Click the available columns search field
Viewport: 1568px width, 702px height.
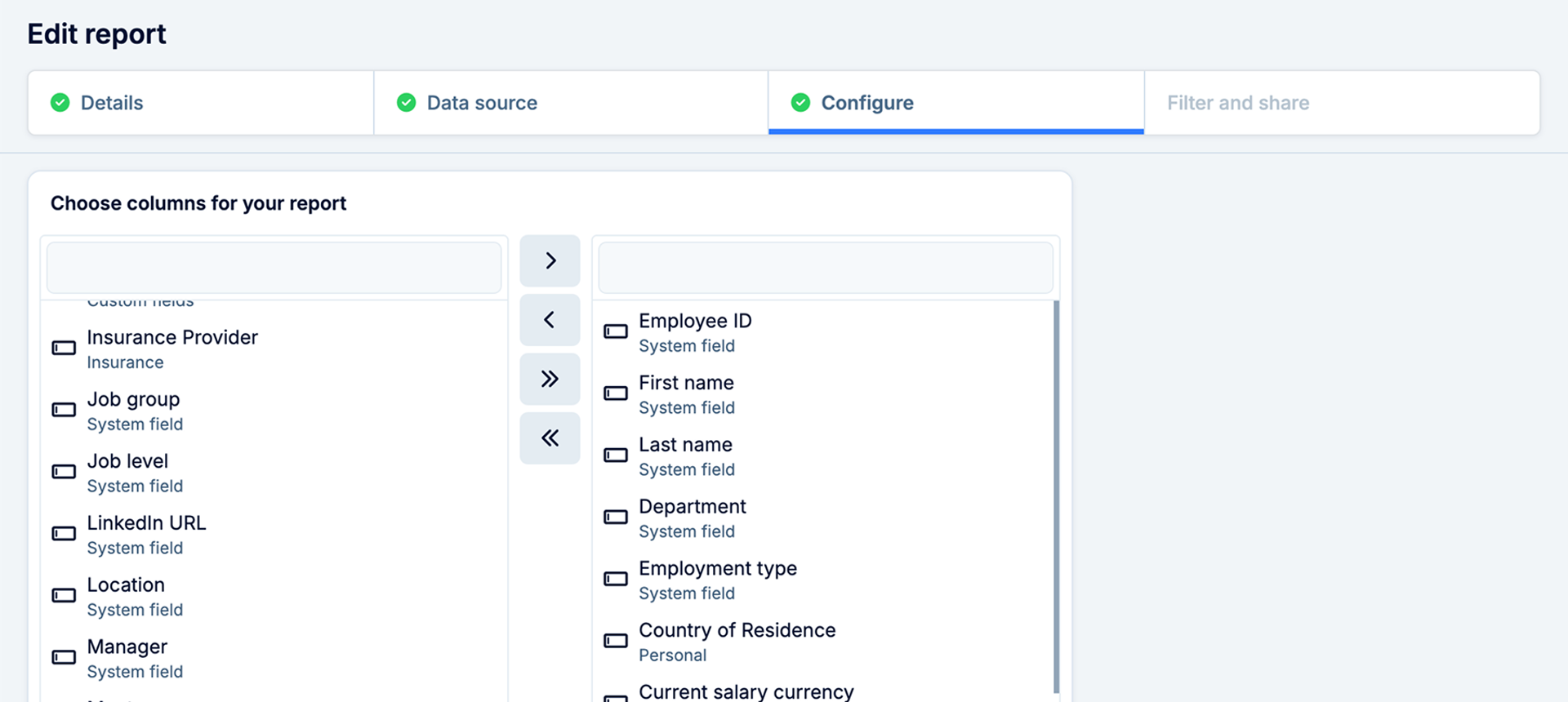coord(274,268)
